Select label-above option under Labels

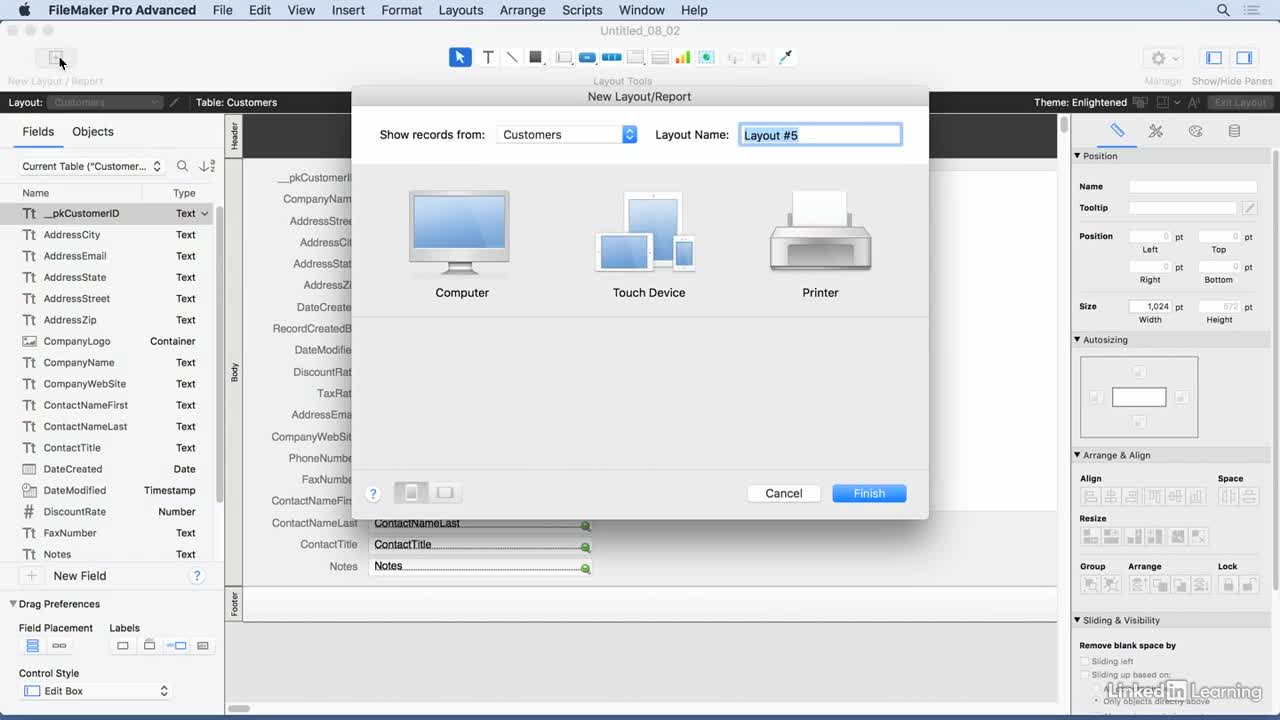[150, 646]
